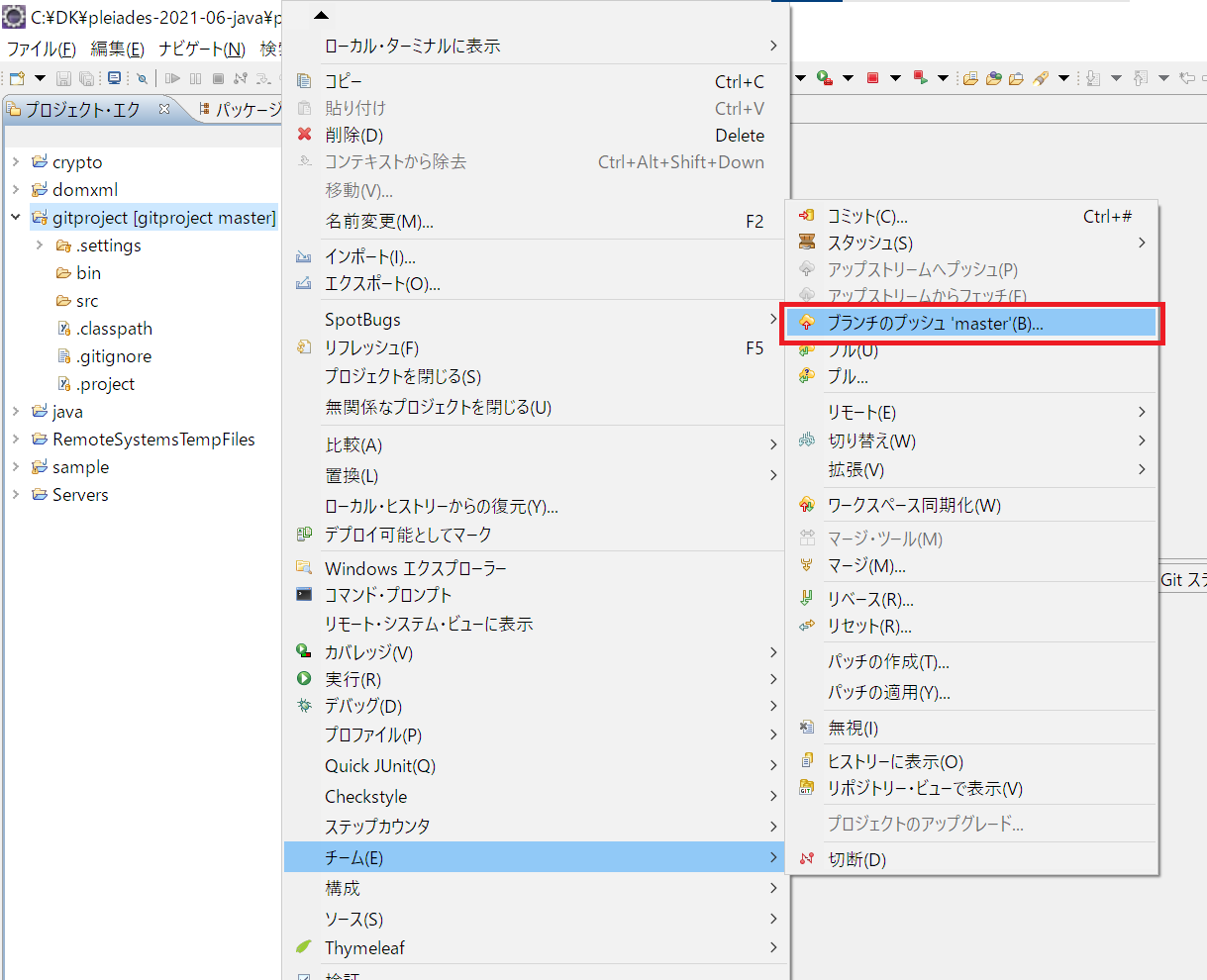
Task: Click the Save All toolbar icon
Action: click(87, 78)
